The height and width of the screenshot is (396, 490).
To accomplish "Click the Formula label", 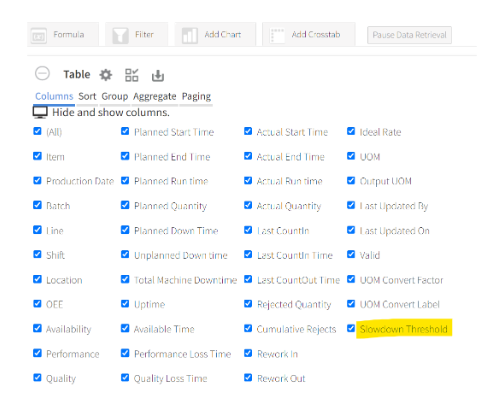I will click(x=69, y=35).
